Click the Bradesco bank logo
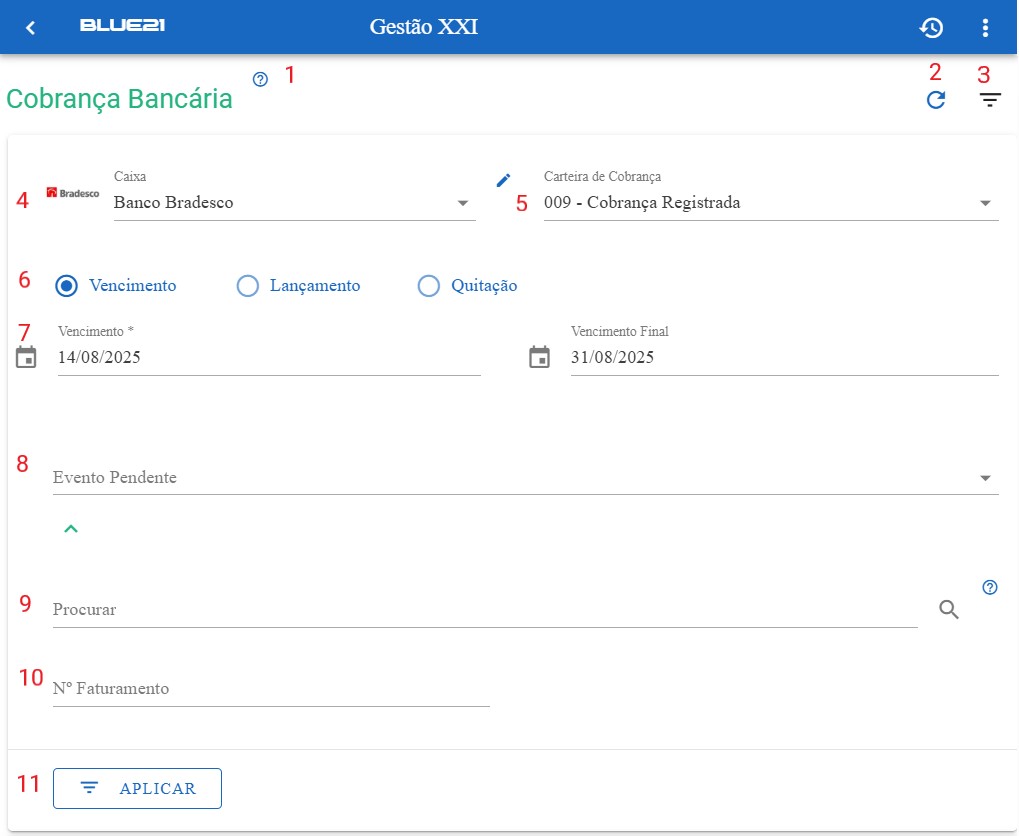The height and width of the screenshot is (836, 1019). (x=73, y=192)
